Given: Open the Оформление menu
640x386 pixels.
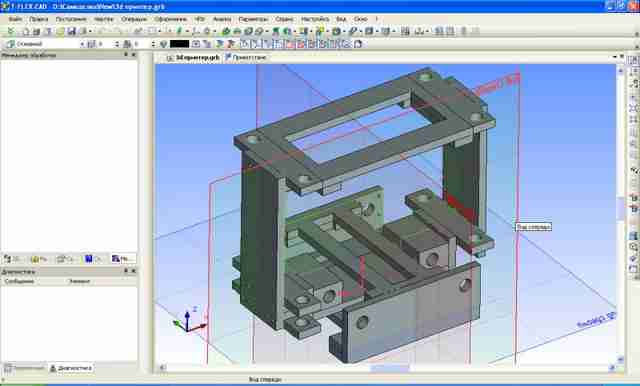Looking at the screenshot, I should pyautogui.click(x=170, y=19).
